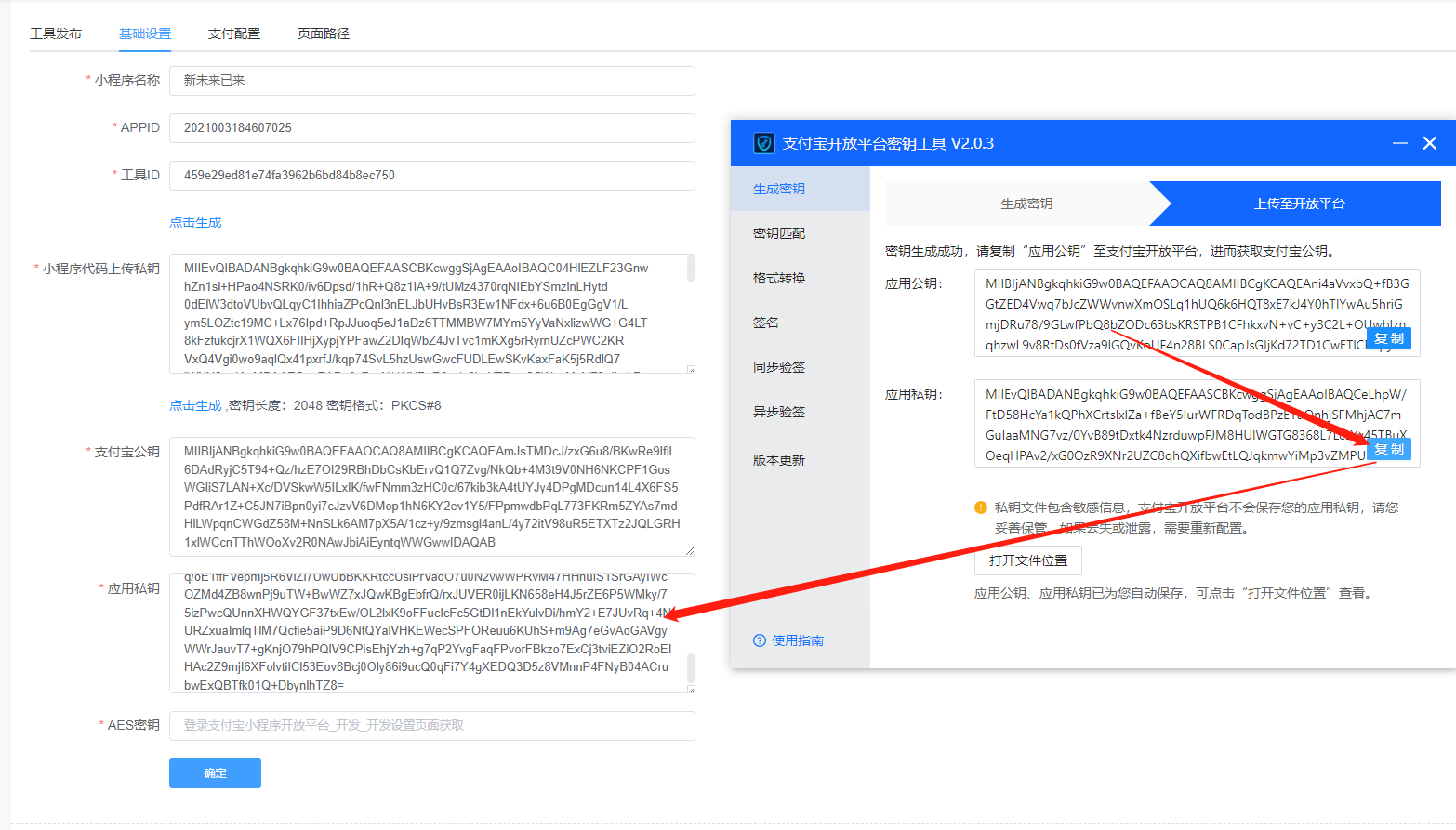The width and height of the screenshot is (1456, 830).
Task: Open 异步验签 in the sidebar
Action: (x=801, y=412)
